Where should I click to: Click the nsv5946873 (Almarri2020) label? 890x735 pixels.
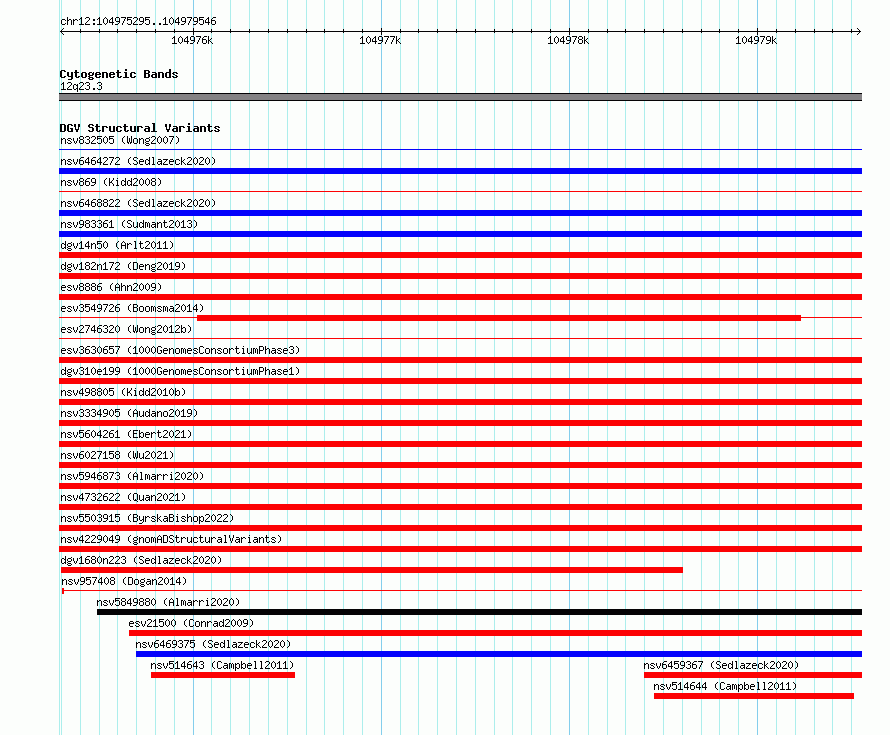point(132,476)
